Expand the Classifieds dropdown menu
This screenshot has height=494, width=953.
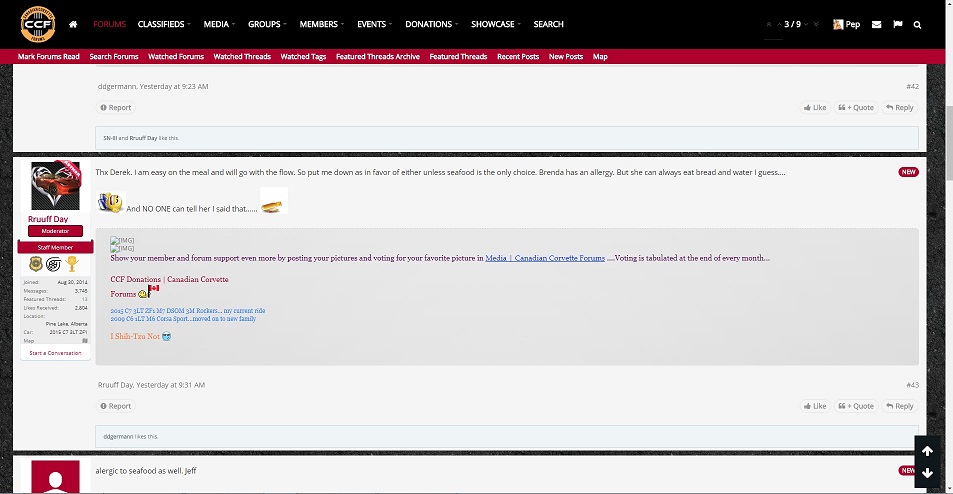pyautogui.click(x=163, y=24)
